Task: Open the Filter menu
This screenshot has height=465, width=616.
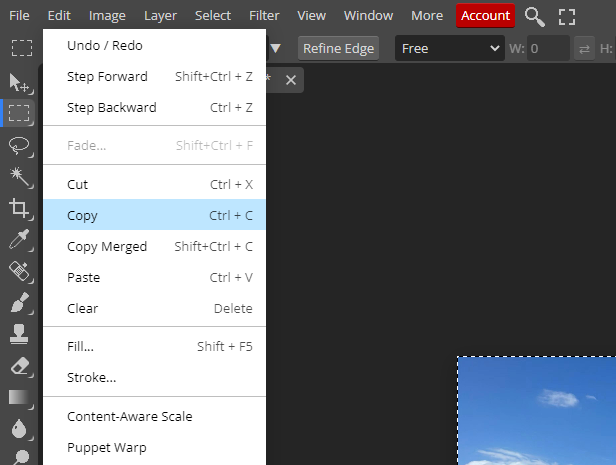Action: click(264, 16)
